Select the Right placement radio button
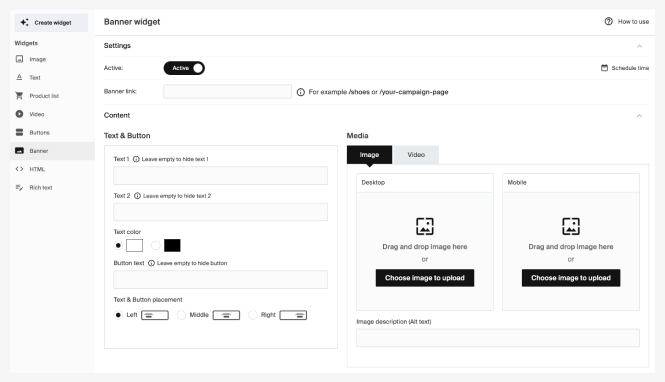The width and height of the screenshot is (665, 382). click(x=253, y=315)
